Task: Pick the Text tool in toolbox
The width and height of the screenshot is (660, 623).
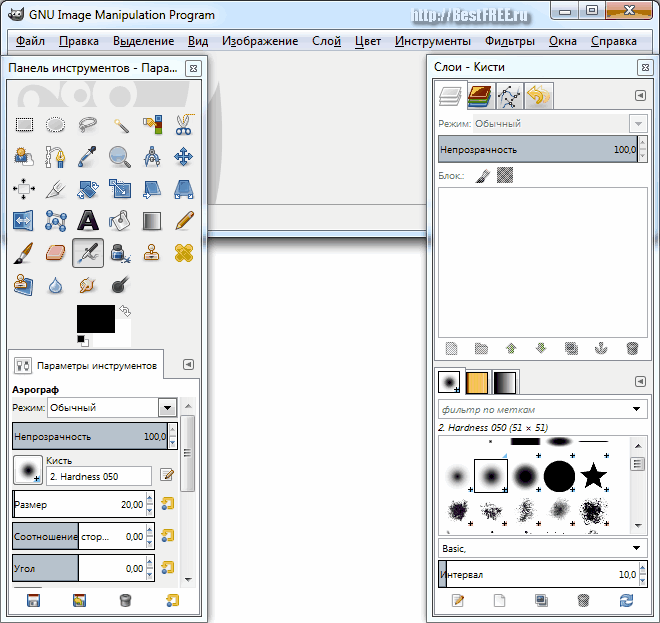Action: 88,220
